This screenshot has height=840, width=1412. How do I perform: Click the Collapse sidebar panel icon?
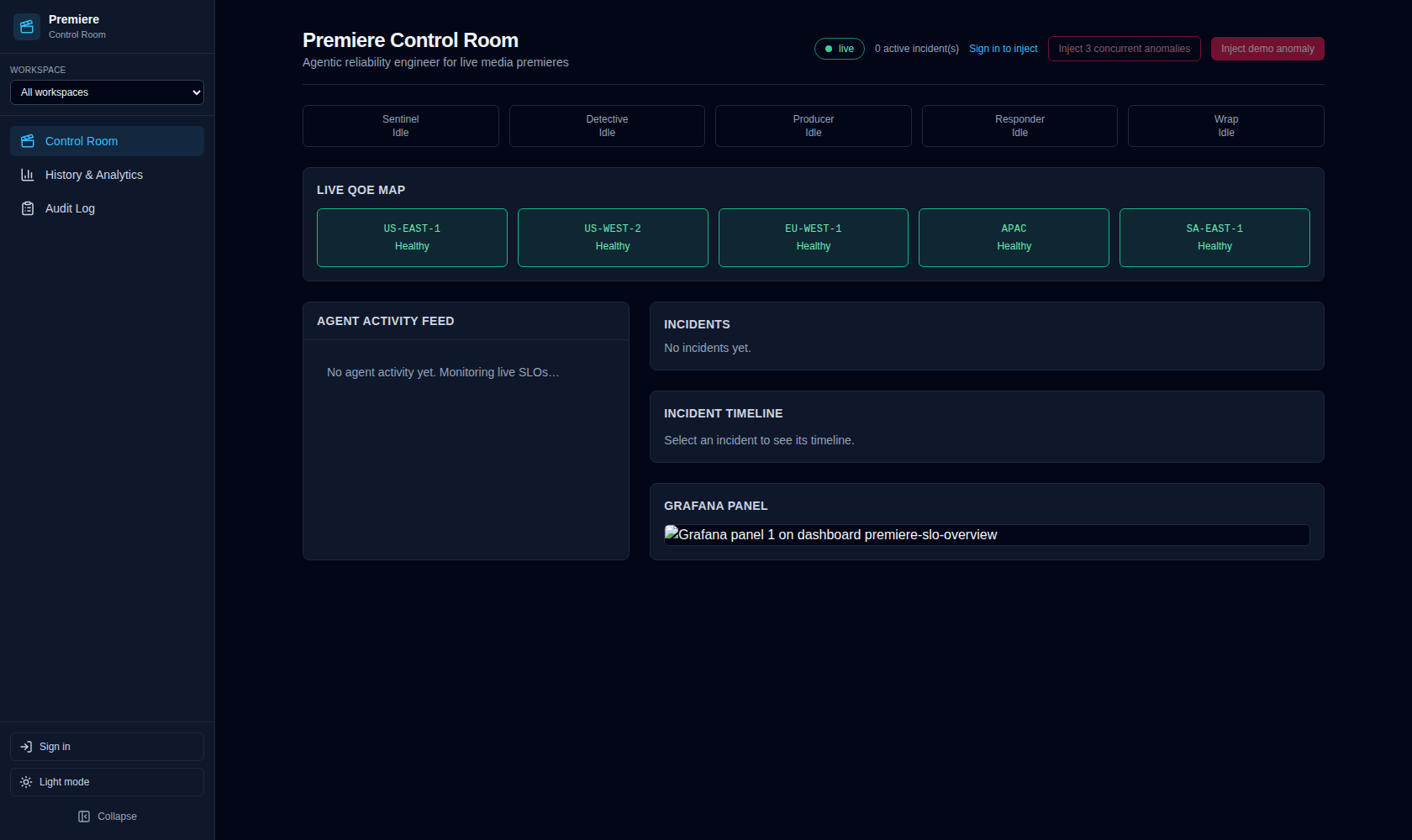click(x=84, y=816)
